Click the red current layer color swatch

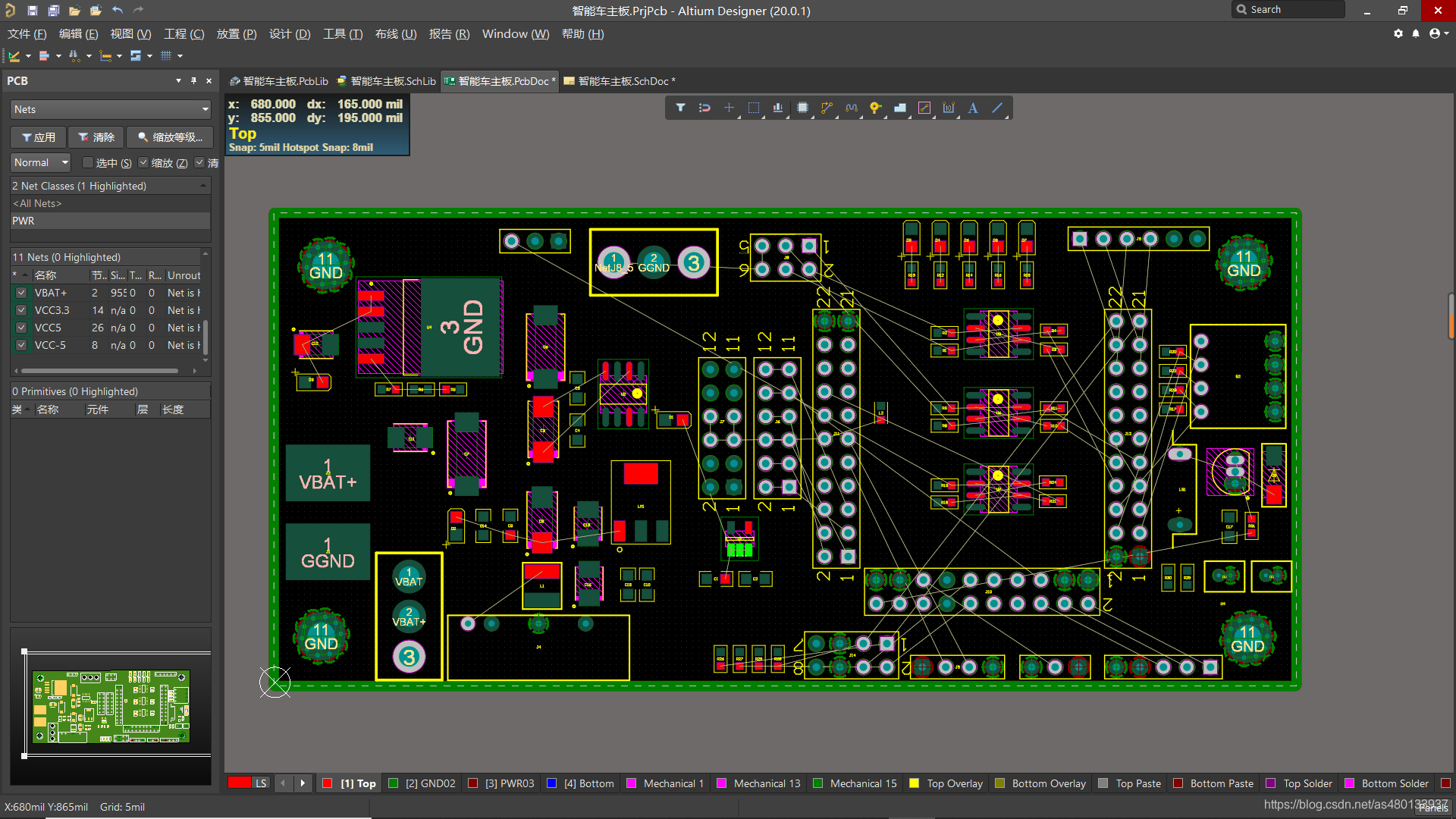pos(240,783)
